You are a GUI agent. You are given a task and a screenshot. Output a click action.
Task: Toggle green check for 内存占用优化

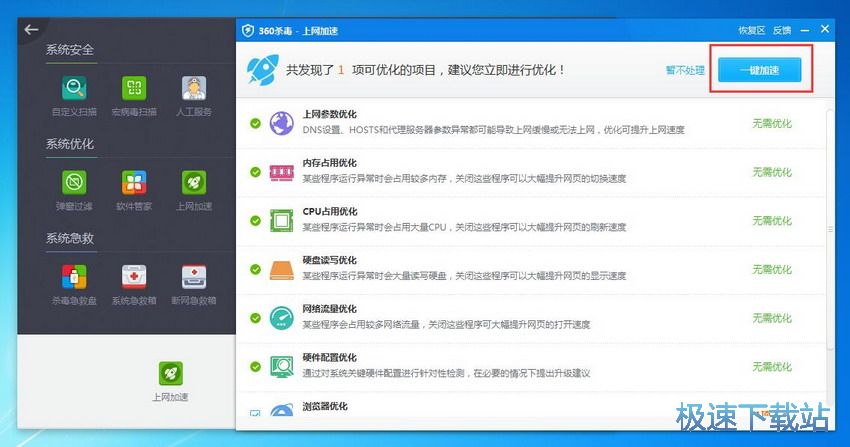coord(255,172)
